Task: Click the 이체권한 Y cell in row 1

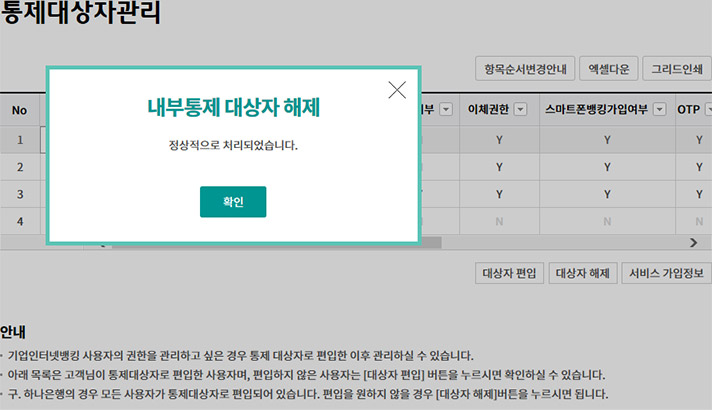Action: coord(498,141)
